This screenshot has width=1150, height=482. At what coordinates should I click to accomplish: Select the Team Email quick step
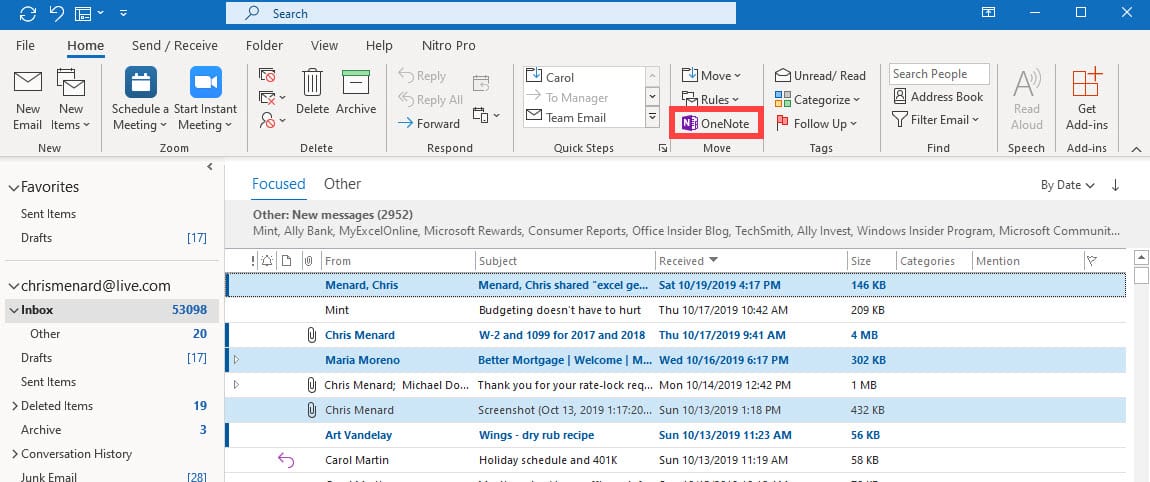point(584,117)
